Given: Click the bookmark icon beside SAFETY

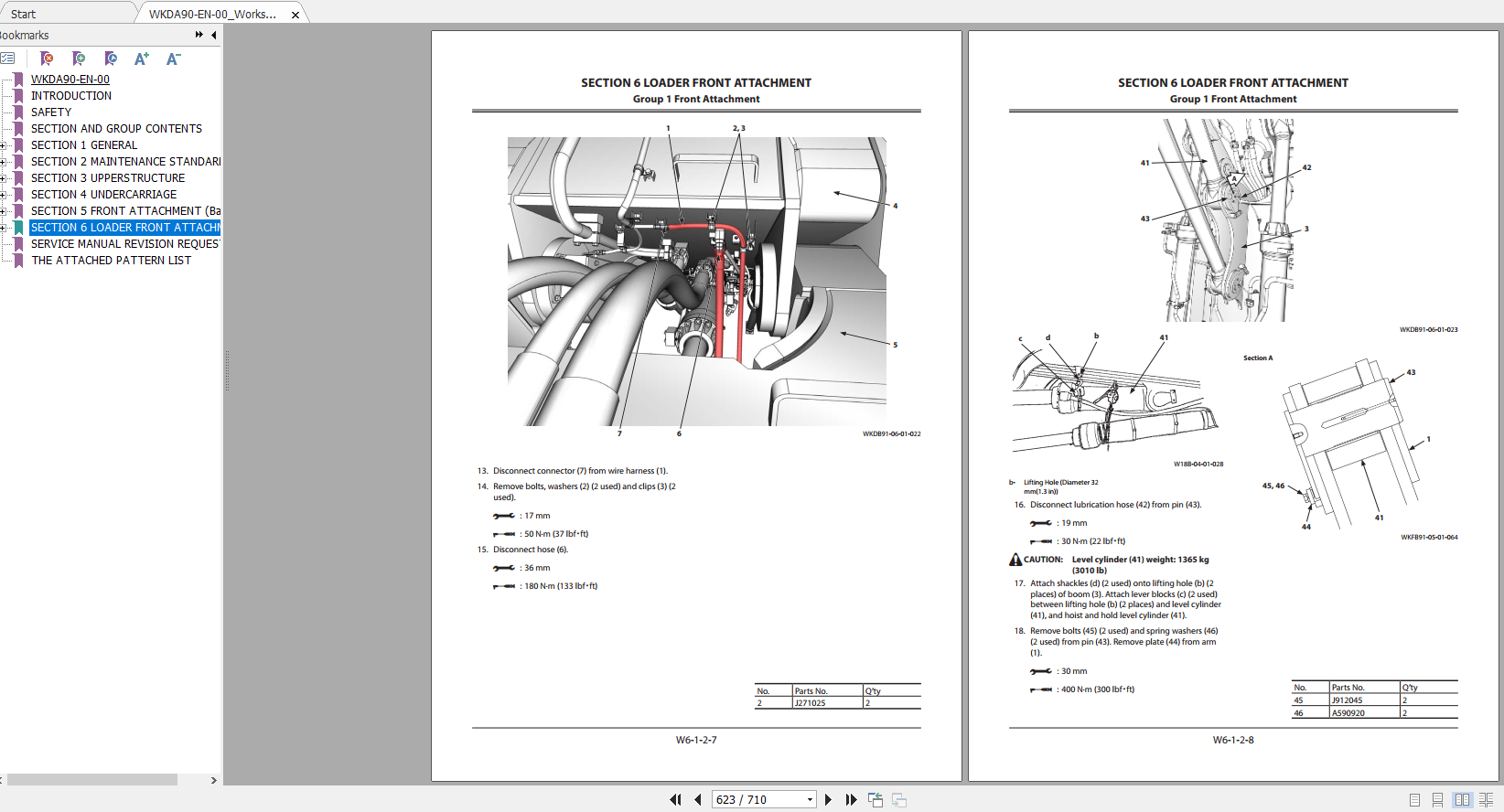Looking at the screenshot, I should (18, 112).
